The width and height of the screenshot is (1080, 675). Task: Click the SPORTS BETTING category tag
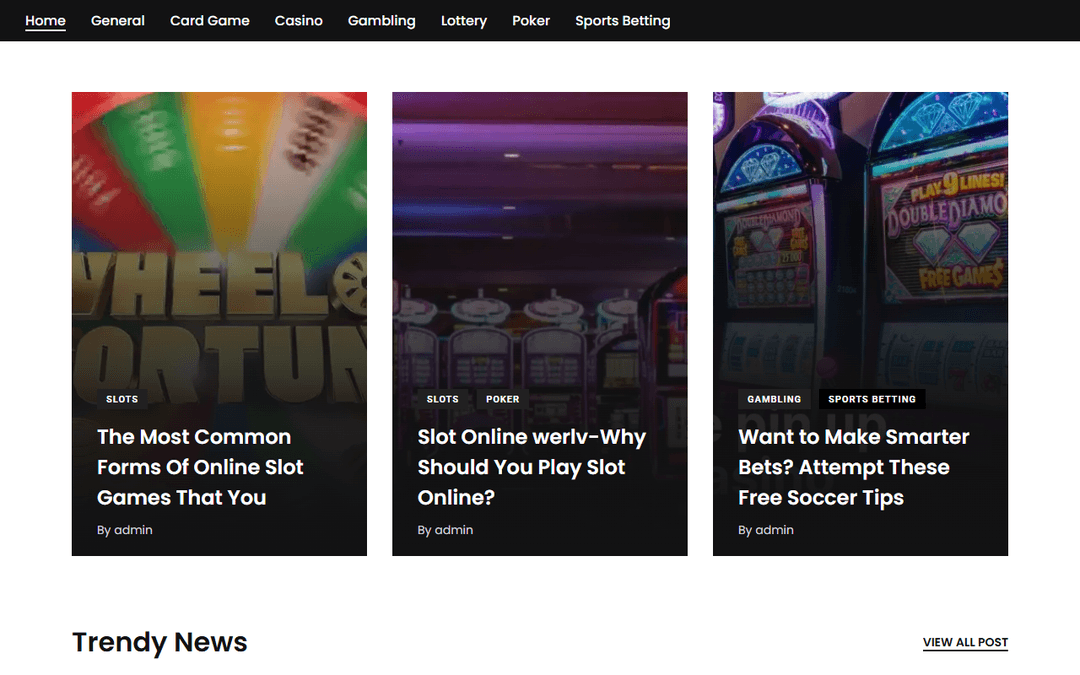coord(872,399)
